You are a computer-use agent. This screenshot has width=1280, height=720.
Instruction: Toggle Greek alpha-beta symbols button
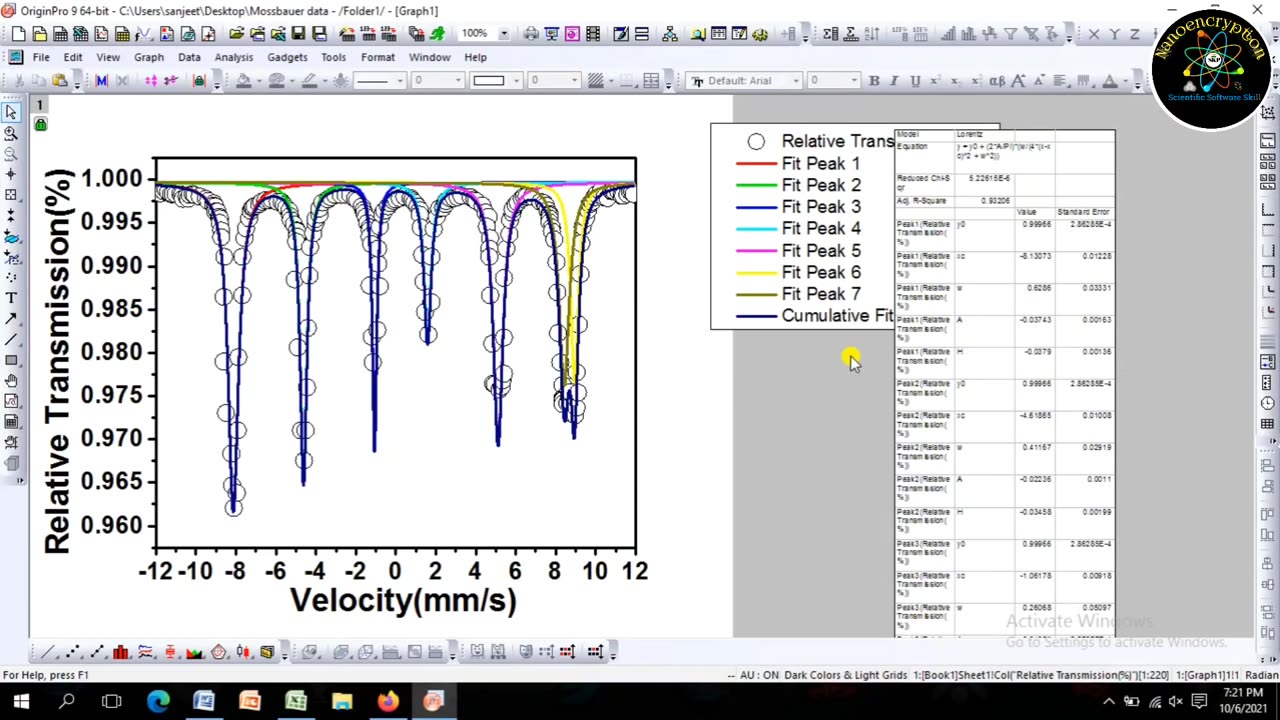[996, 80]
